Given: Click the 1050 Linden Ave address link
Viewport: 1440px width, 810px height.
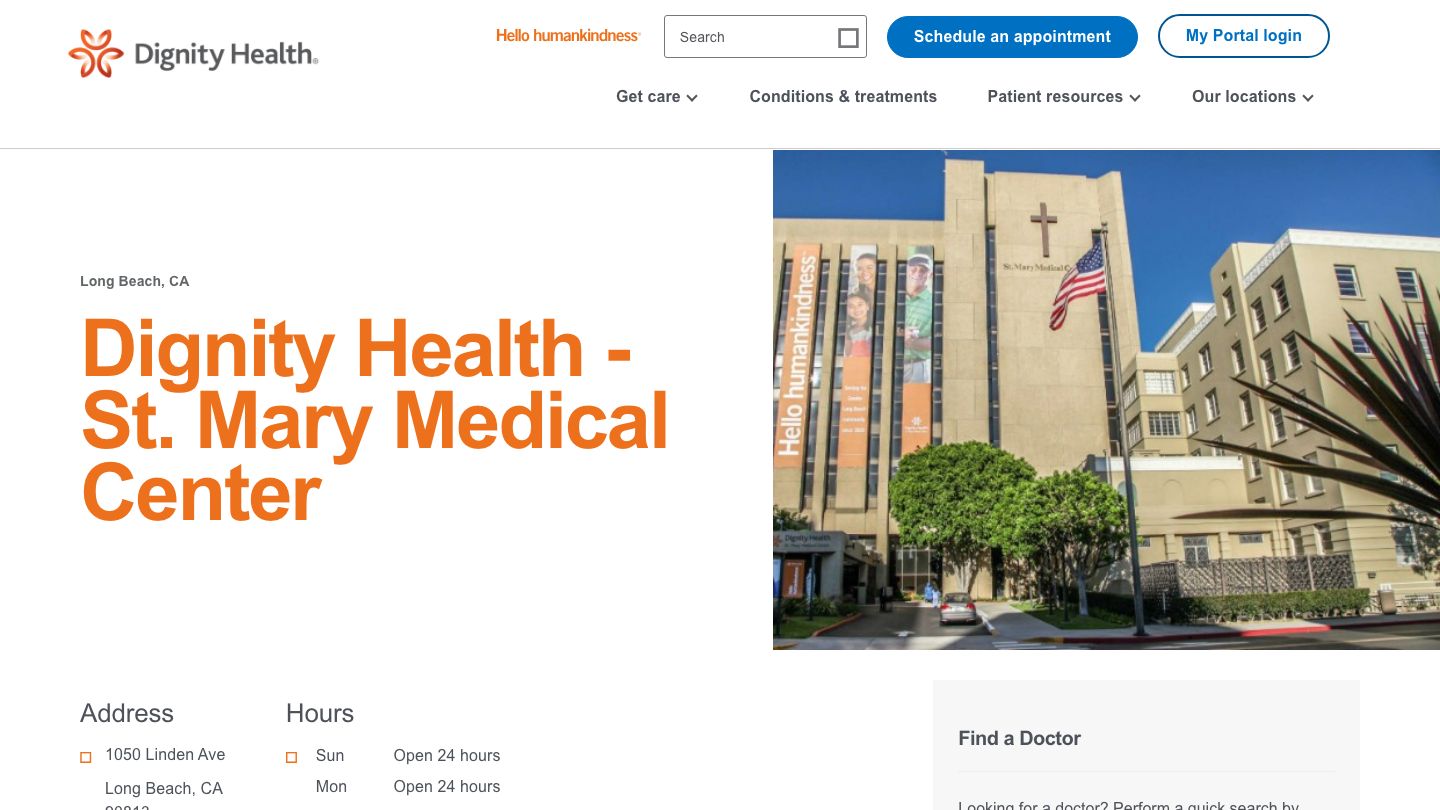Looking at the screenshot, I should click(x=165, y=755).
